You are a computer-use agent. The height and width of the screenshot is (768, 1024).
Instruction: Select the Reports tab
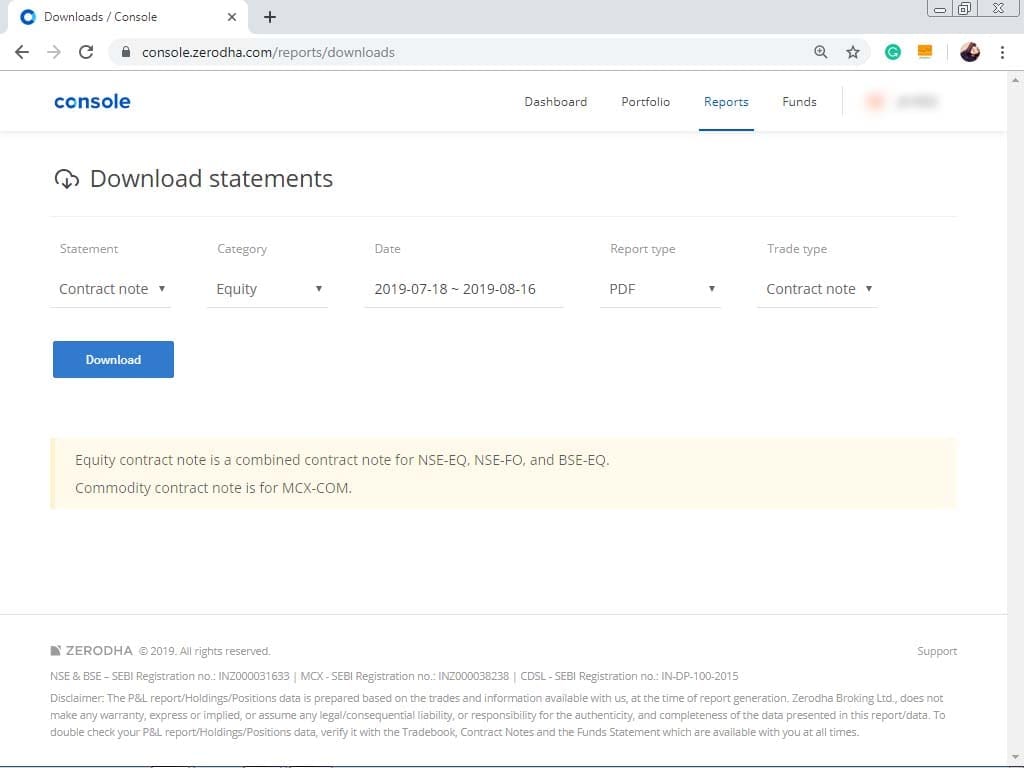click(726, 102)
